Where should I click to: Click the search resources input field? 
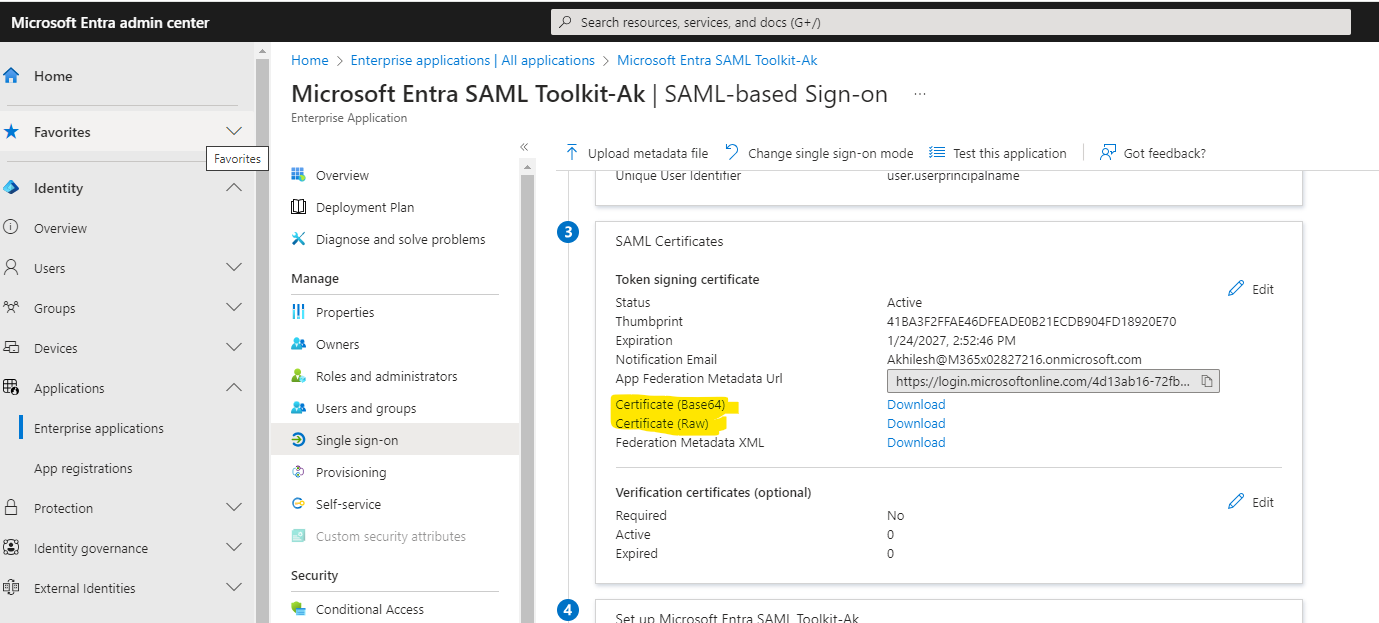point(950,22)
